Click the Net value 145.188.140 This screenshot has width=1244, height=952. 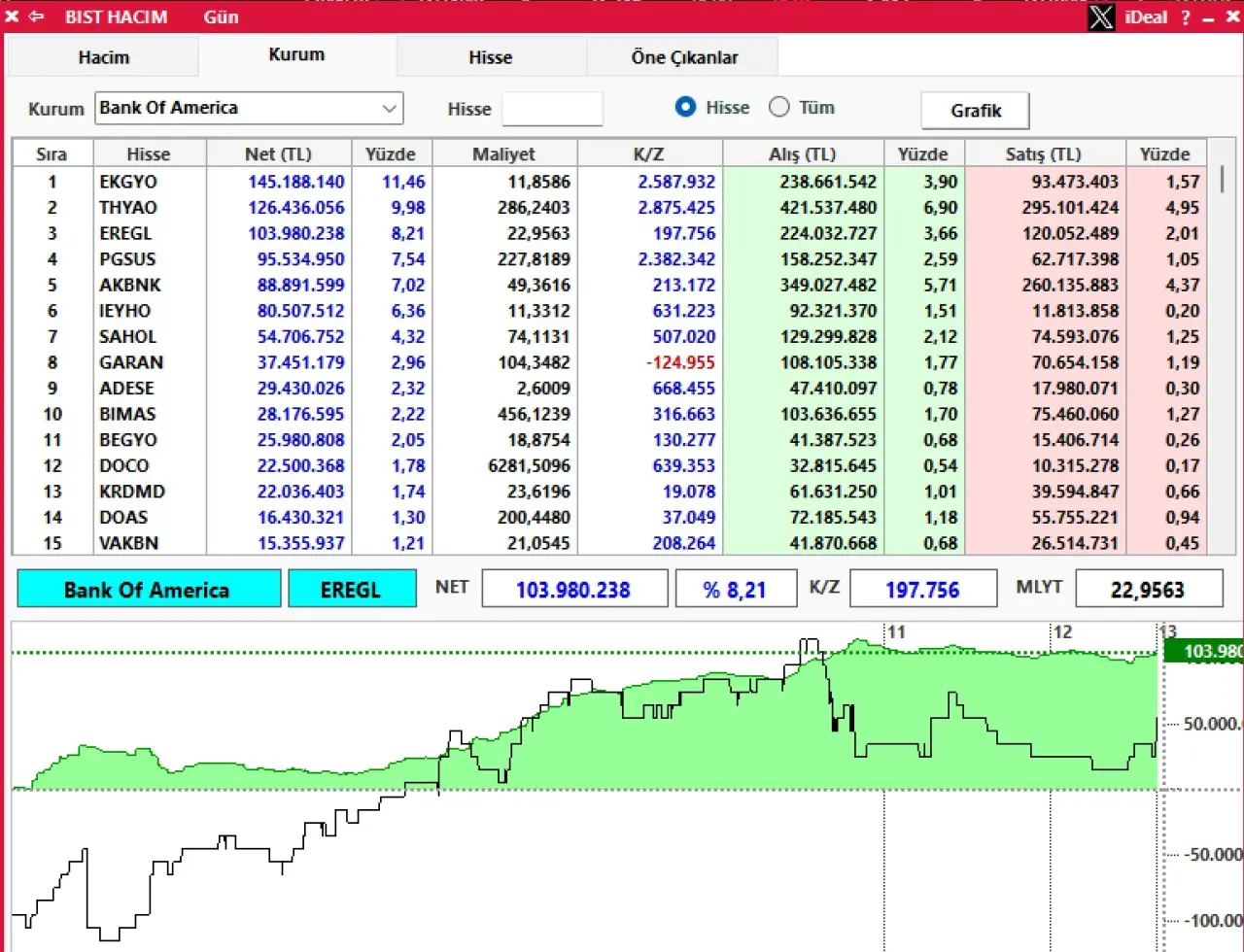coord(295,182)
